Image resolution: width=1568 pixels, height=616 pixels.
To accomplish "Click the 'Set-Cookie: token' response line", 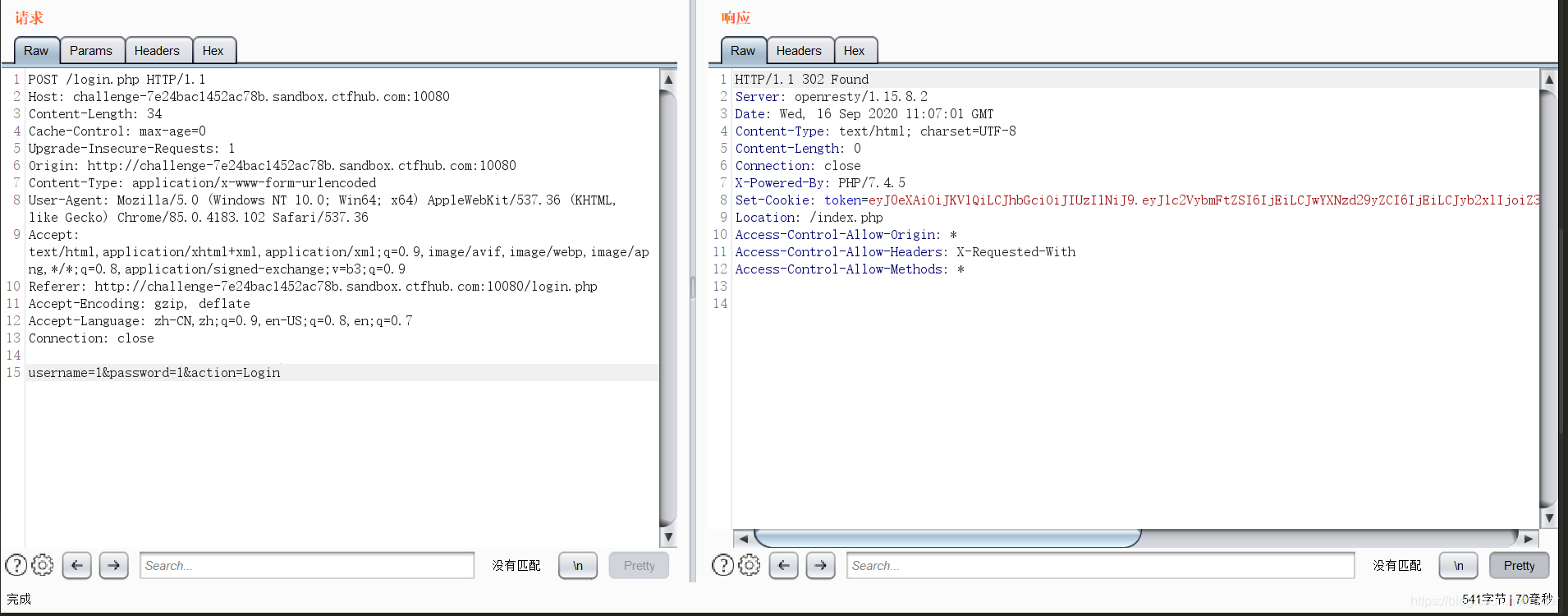I will [1137, 200].
